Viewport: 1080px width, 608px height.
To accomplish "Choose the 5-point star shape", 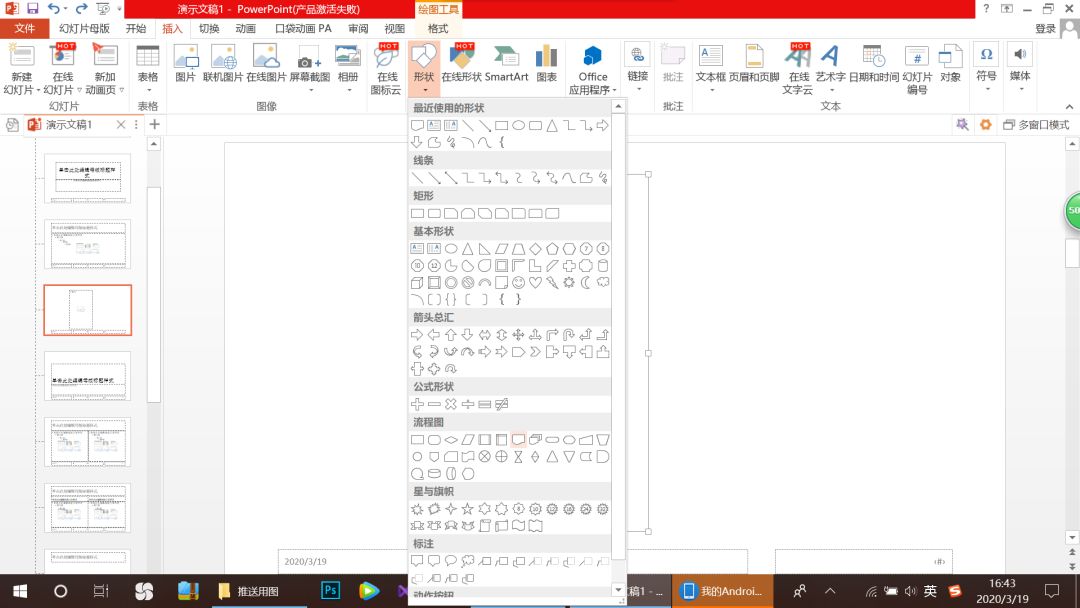I will tap(467, 509).
